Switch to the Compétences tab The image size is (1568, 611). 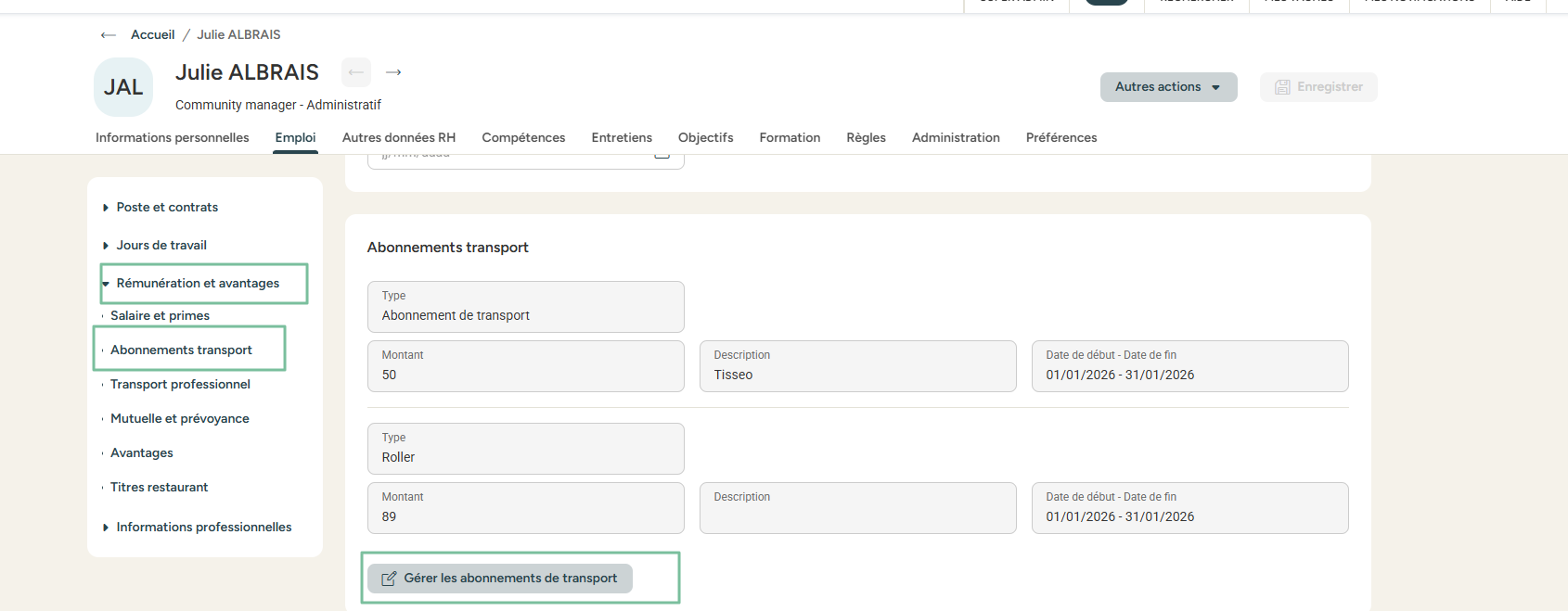tap(523, 138)
